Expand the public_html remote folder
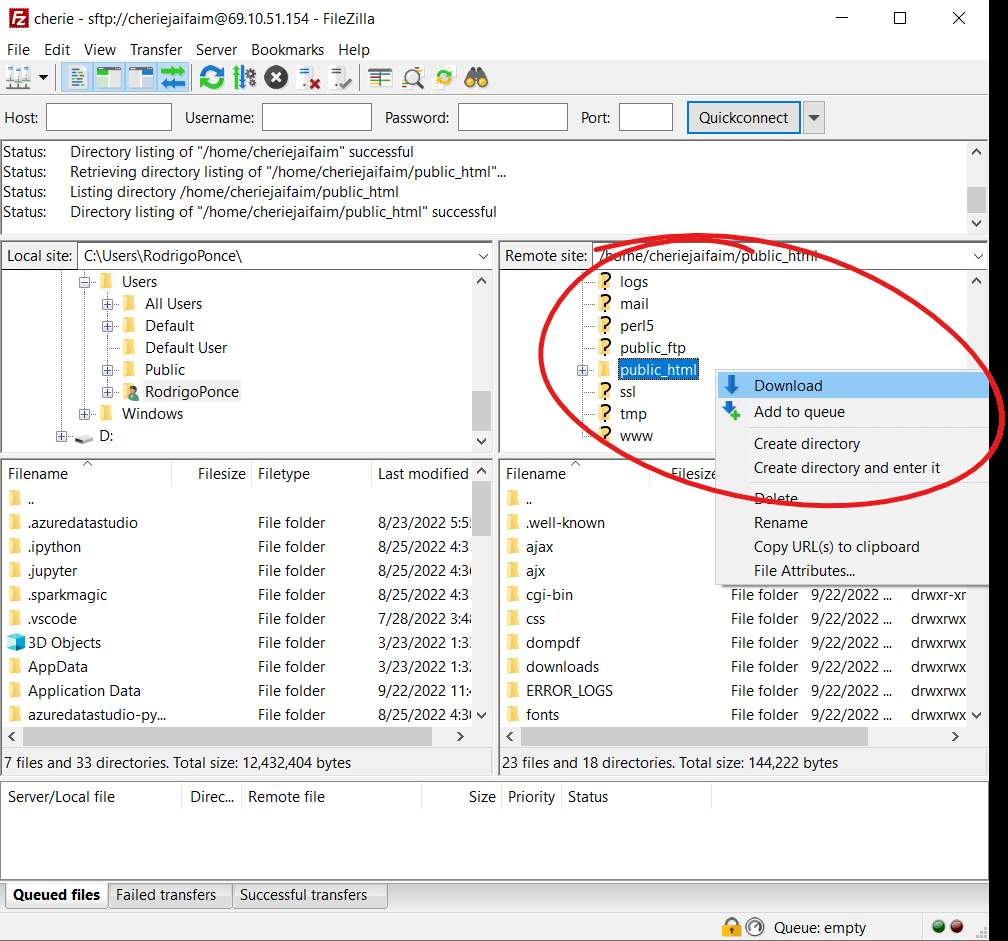Image resolution: width=1008 pixels, height=941 pixels. (582, 370)
